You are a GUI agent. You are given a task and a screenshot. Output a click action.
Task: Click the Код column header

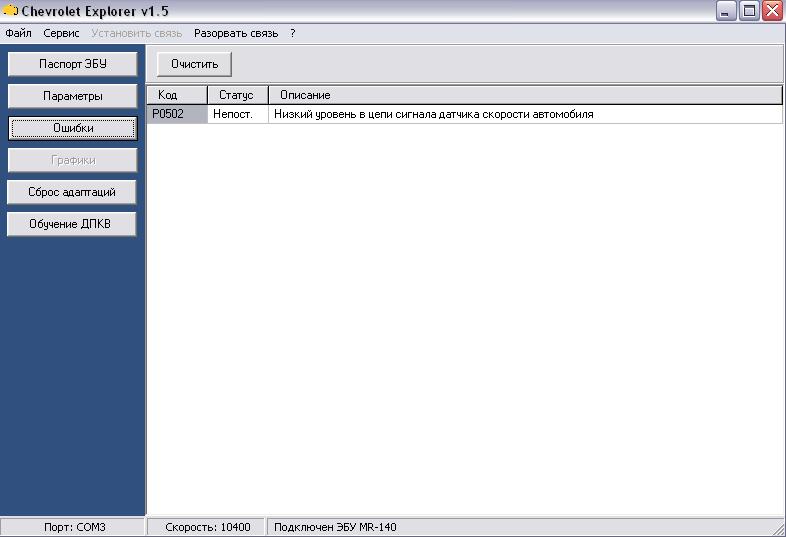tap(177, 95)
